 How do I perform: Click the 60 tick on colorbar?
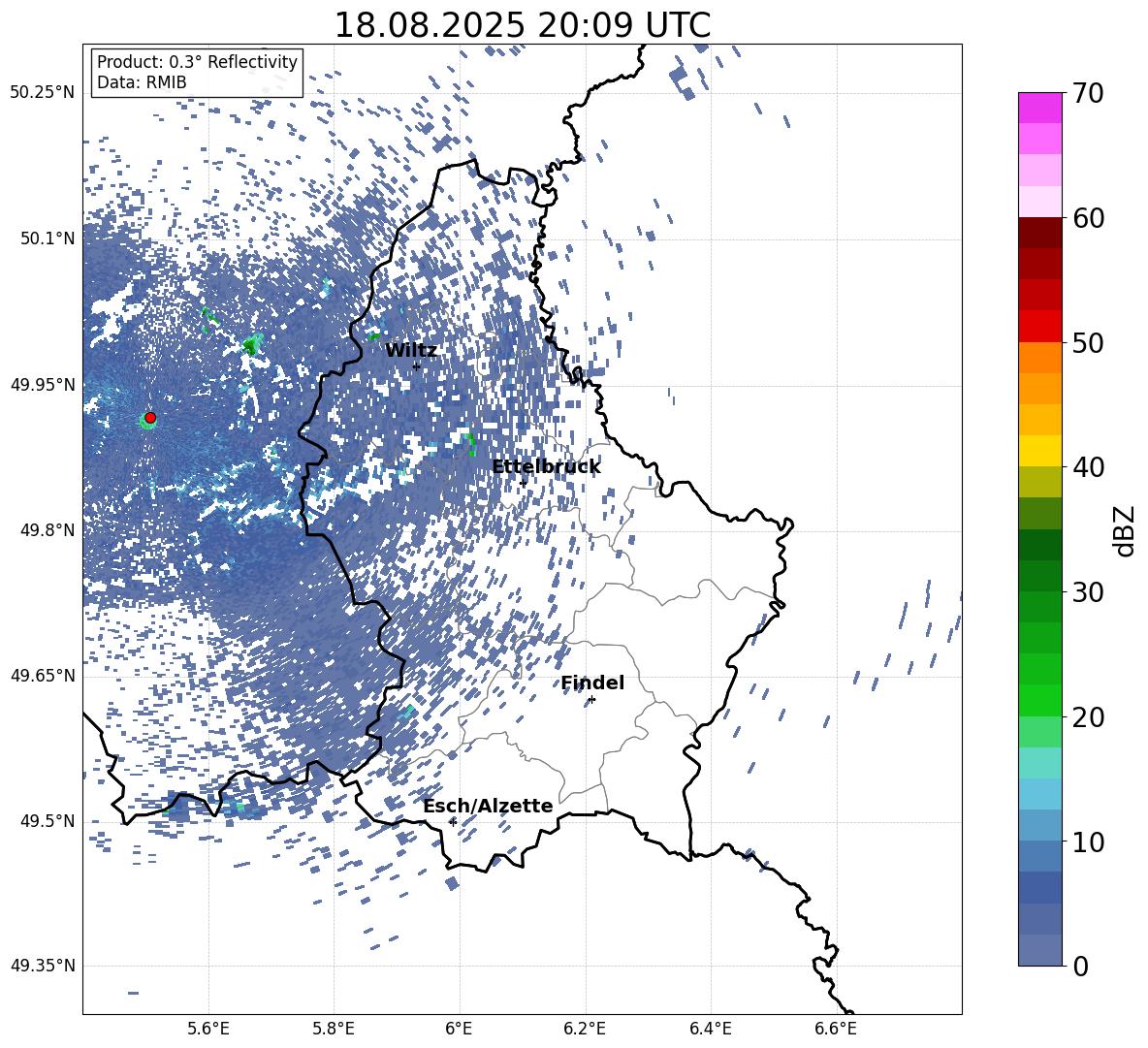1087,218
